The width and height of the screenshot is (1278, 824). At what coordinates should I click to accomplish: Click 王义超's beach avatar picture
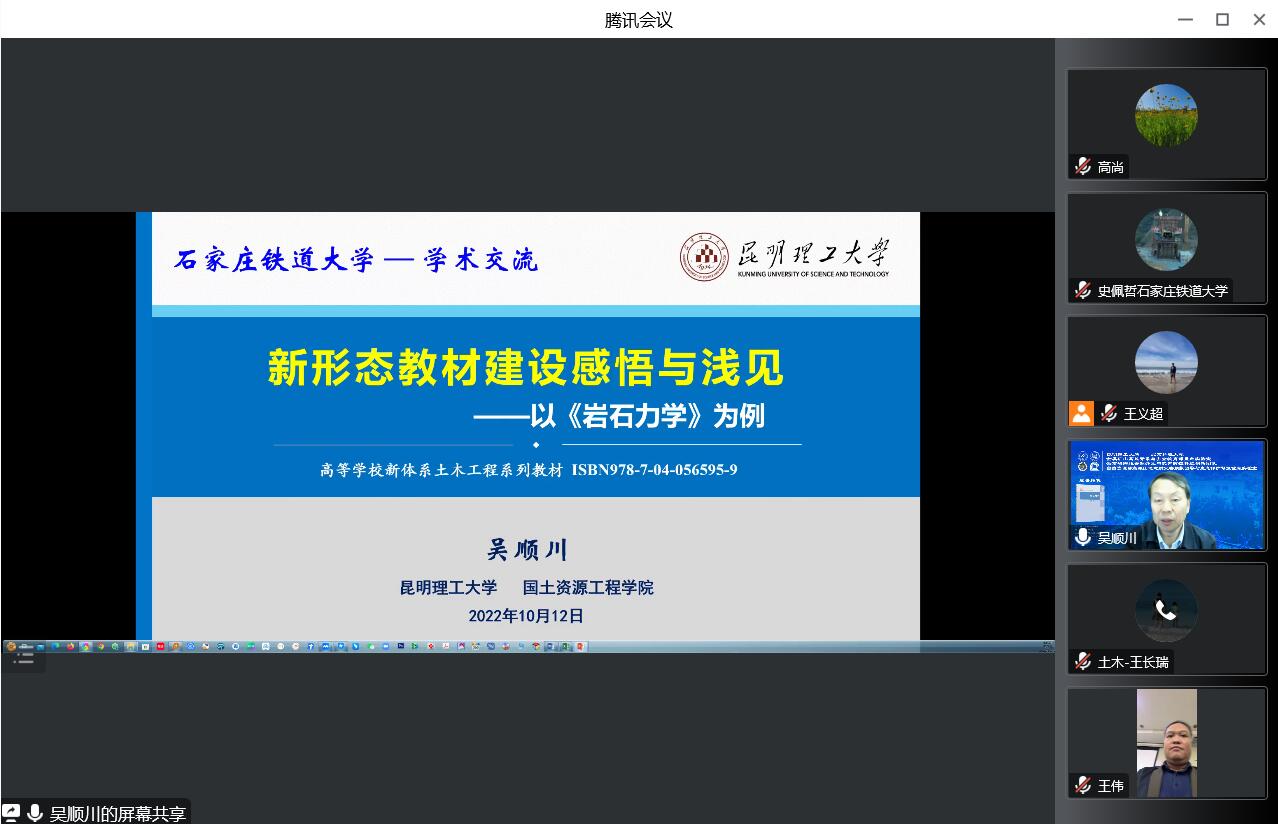(x=1166, y=362)
